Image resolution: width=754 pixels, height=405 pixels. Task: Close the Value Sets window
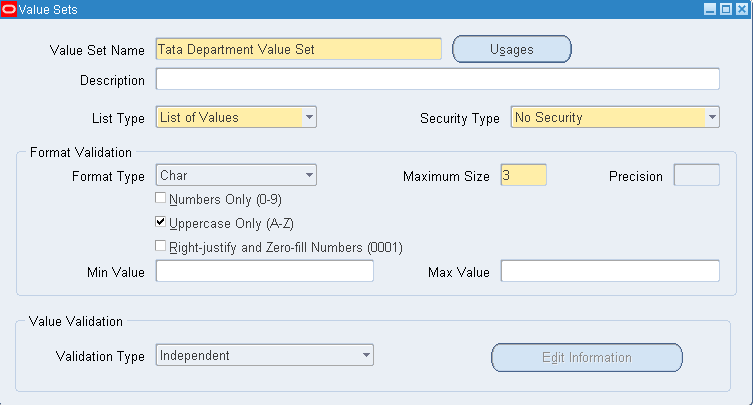(741, 9)
